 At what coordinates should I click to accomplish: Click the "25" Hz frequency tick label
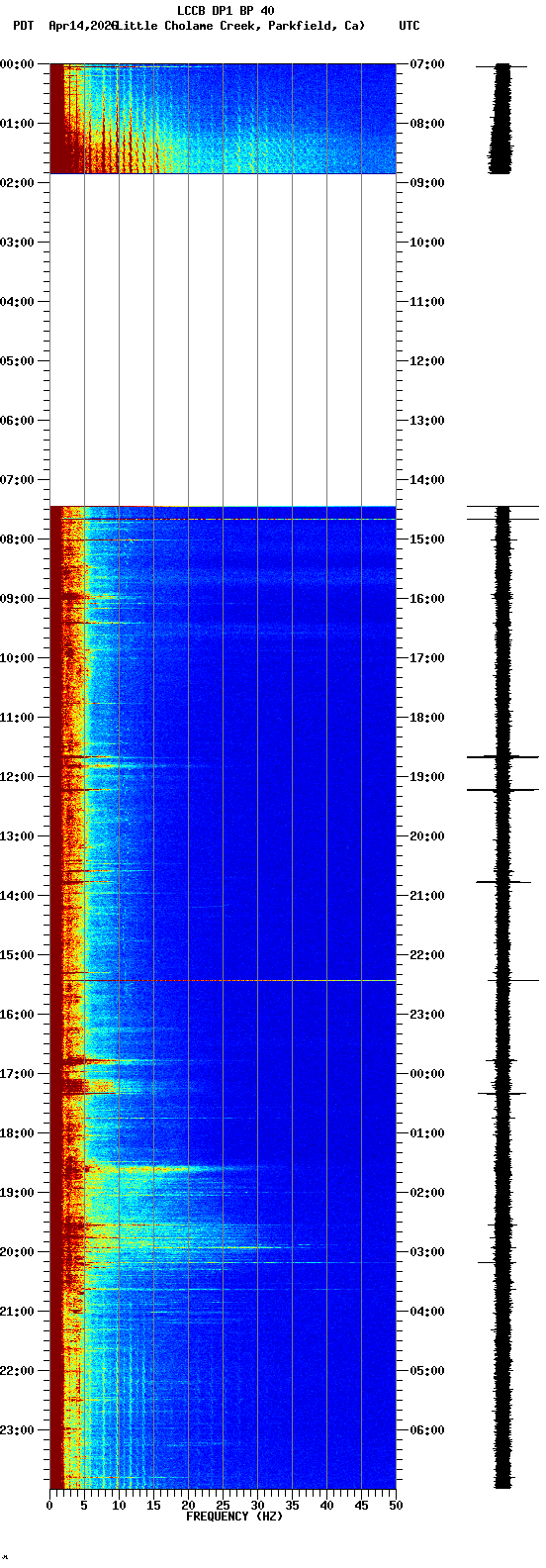click(223, 1506)
